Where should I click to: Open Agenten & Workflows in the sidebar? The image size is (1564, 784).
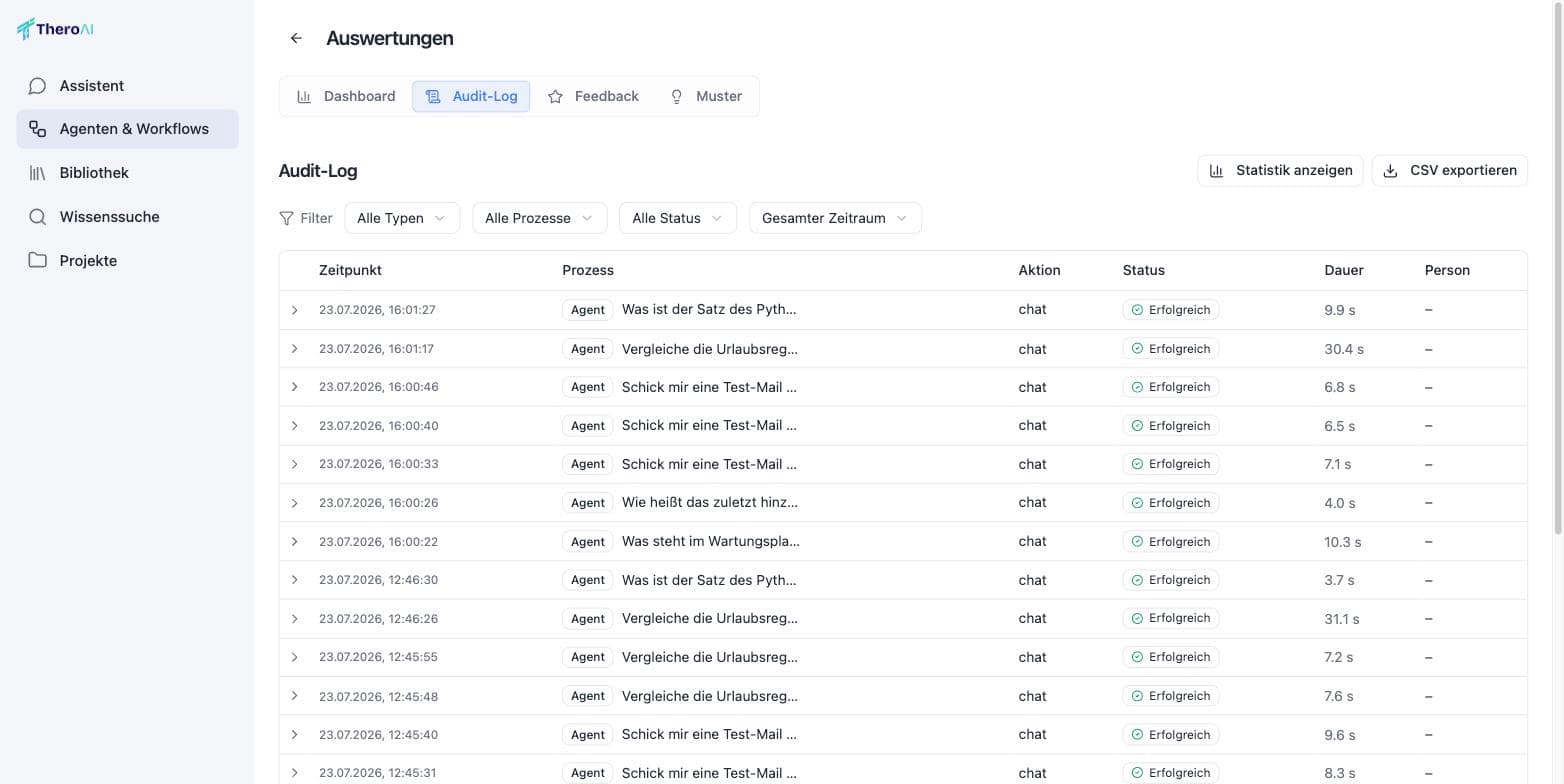coord(127,129)
